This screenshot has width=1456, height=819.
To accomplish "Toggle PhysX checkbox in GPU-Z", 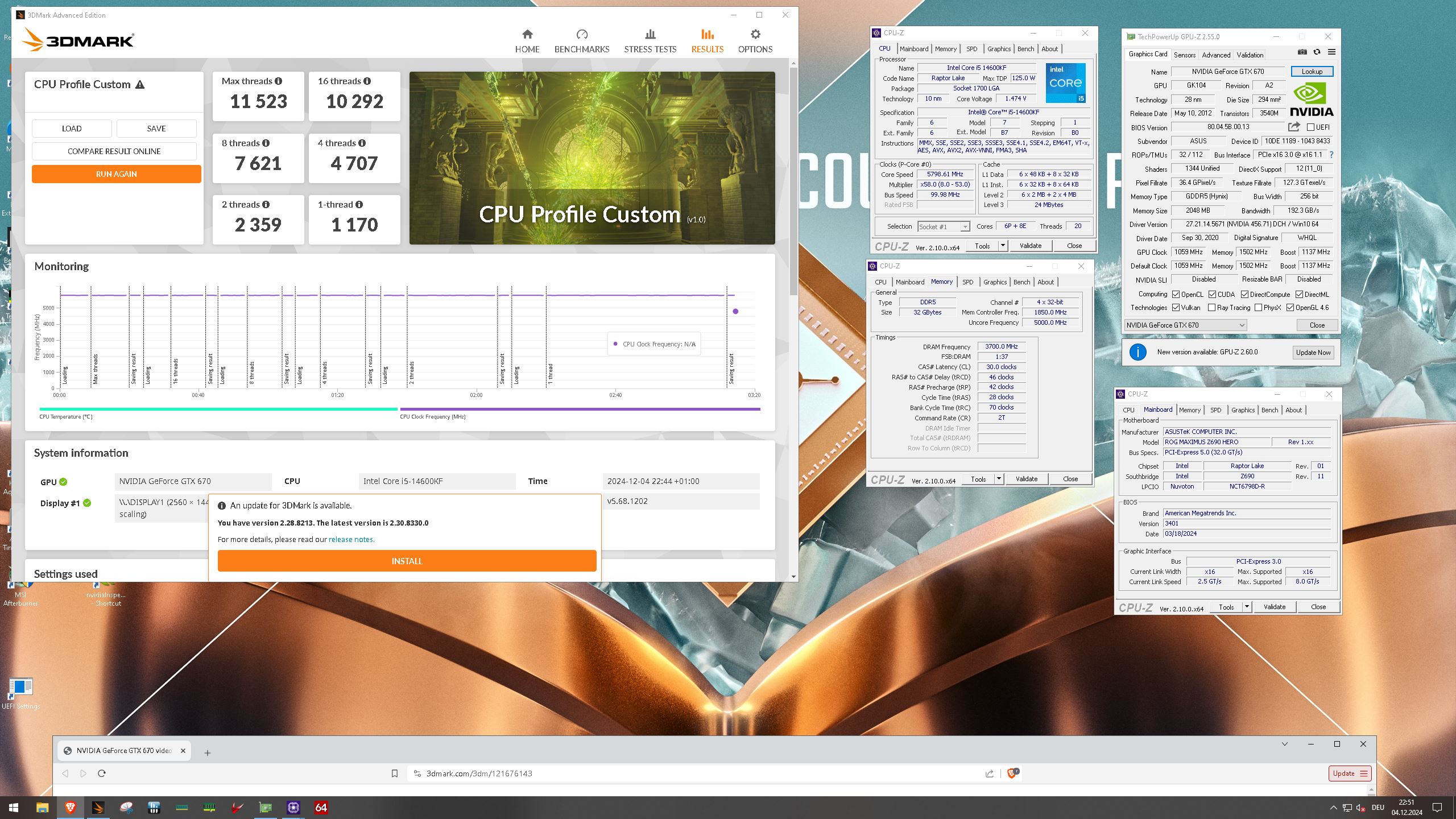I will pos(1258,308).
